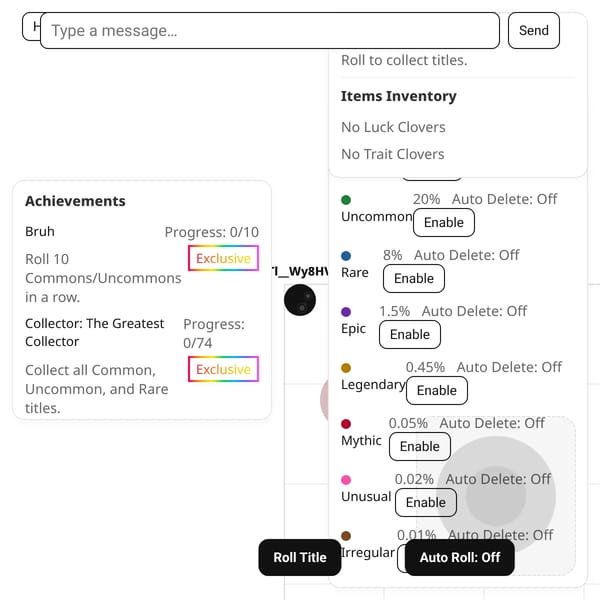Screen dimensions: 600x600
Task: Enable auto delete for Rare titles
Action: tap(414, 278)
